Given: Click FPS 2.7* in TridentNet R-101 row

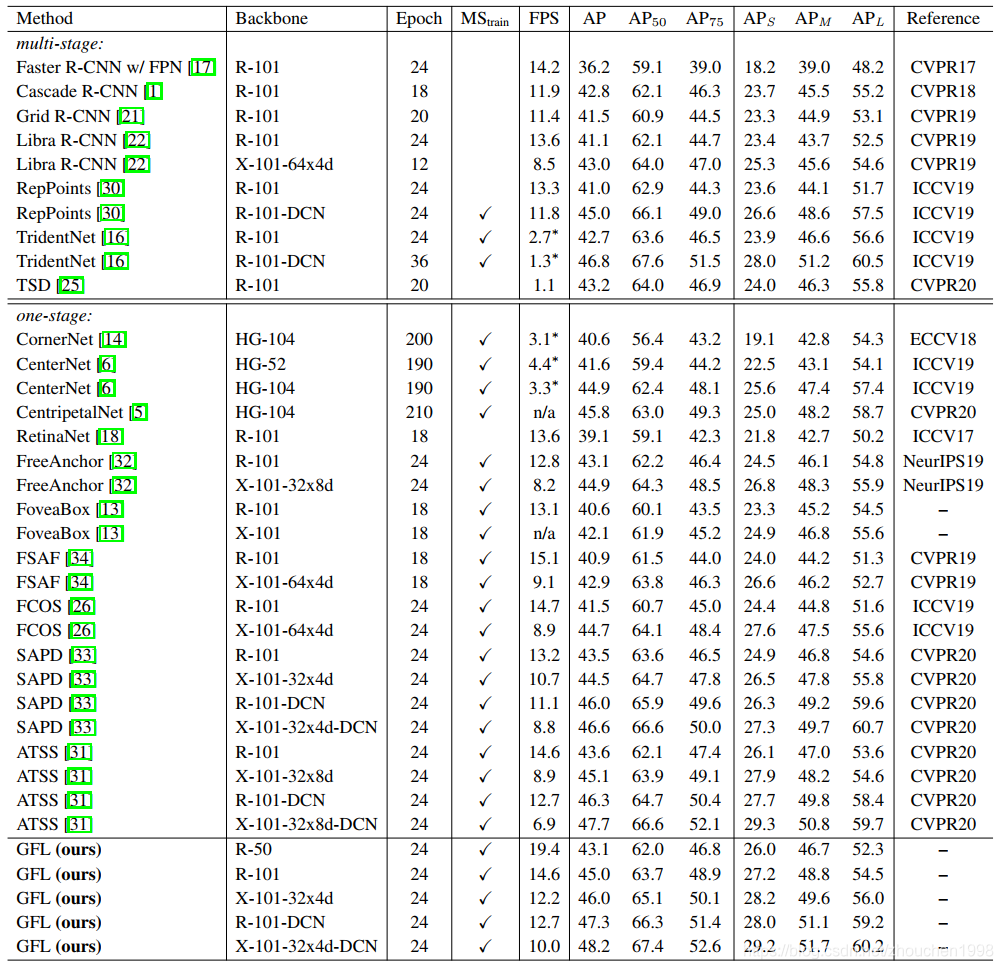Looking at the screenshot, I should click(x=543, y=237).
